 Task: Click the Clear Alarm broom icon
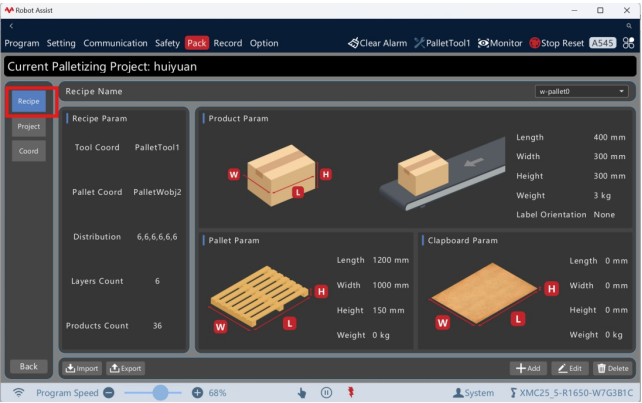353,43
